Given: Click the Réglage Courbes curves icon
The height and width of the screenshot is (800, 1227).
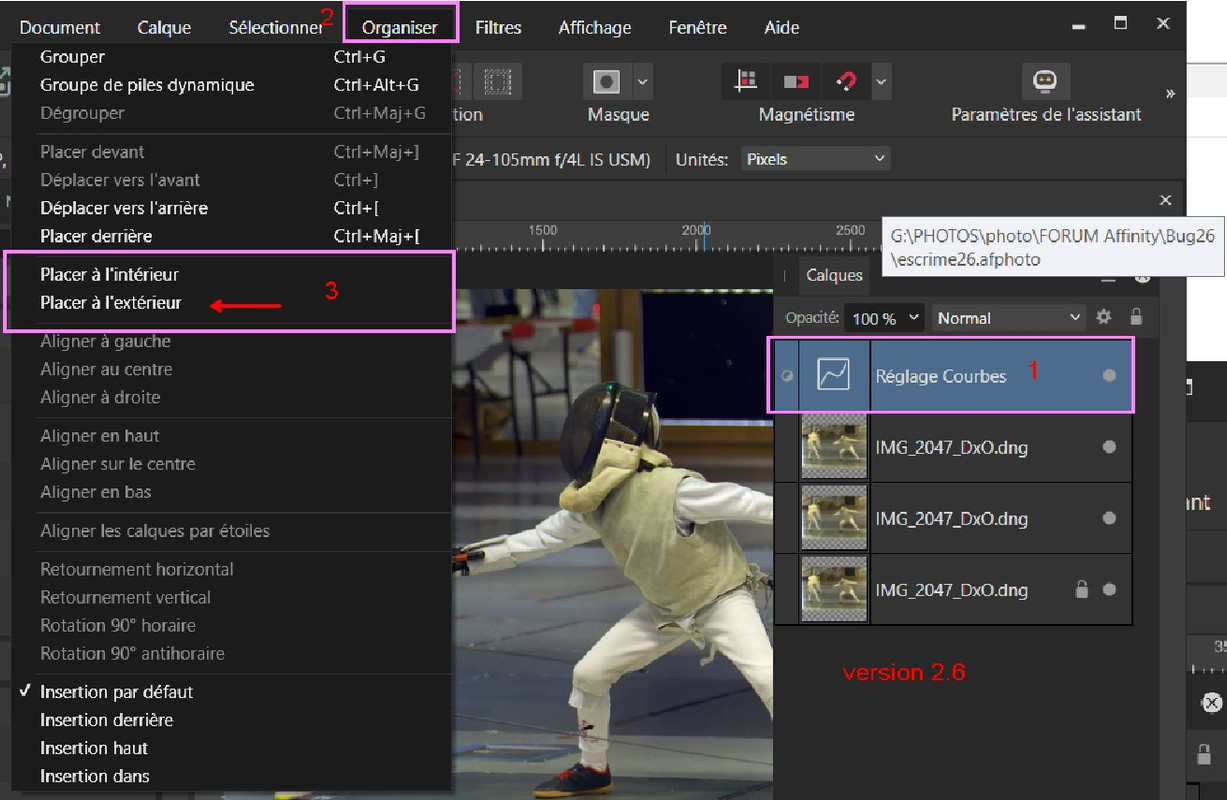Looking at the screenshot, I should (832, 375).
